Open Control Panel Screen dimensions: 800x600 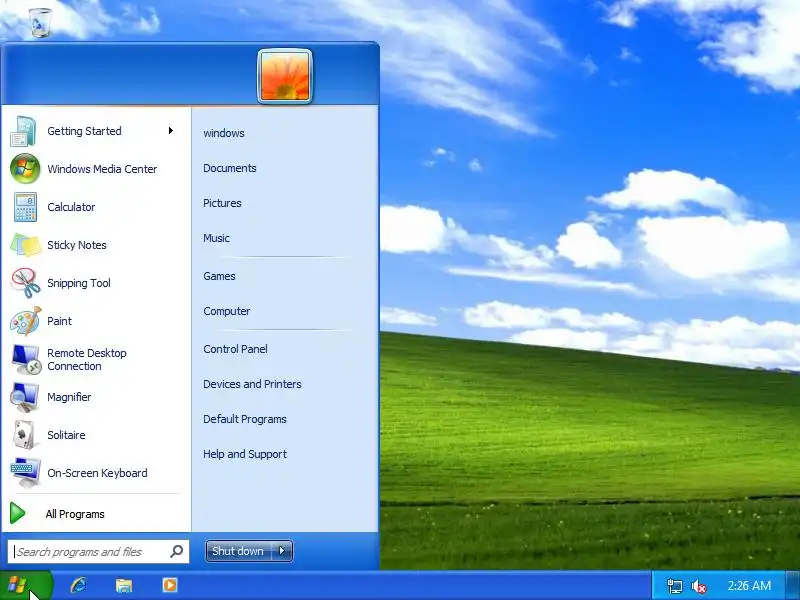[235, 349]
